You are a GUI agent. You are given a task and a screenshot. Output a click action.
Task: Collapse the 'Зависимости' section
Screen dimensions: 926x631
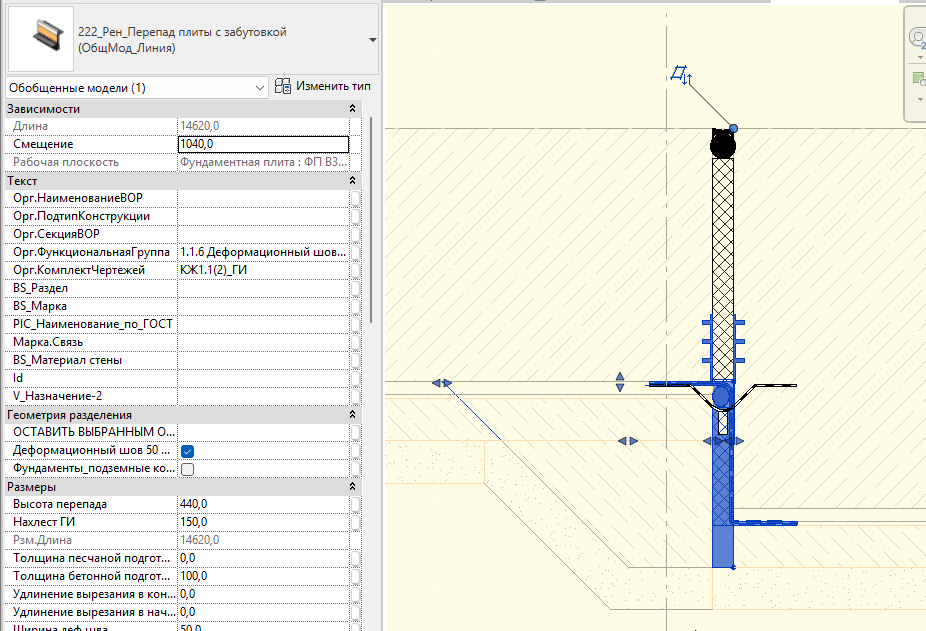tap(352, 109)
